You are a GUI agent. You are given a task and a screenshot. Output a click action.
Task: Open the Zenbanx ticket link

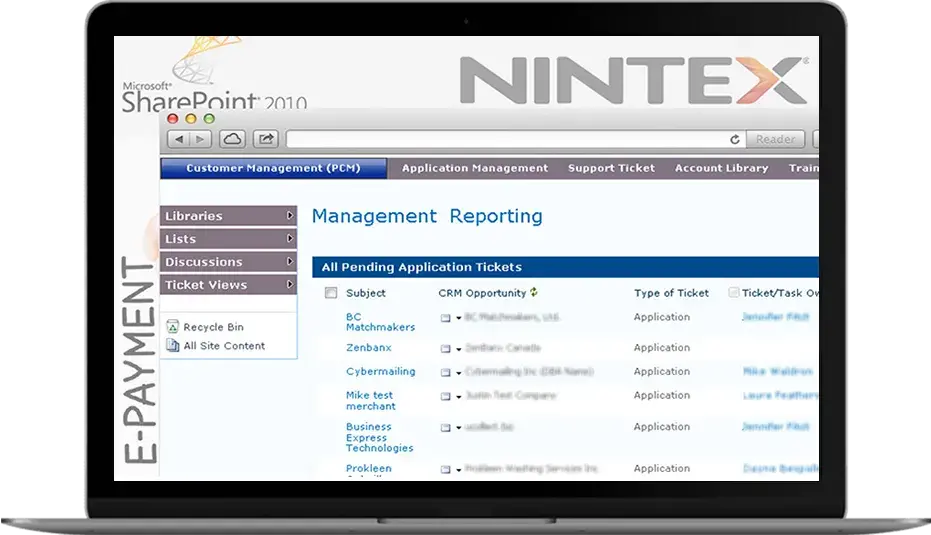coord(369,347)
